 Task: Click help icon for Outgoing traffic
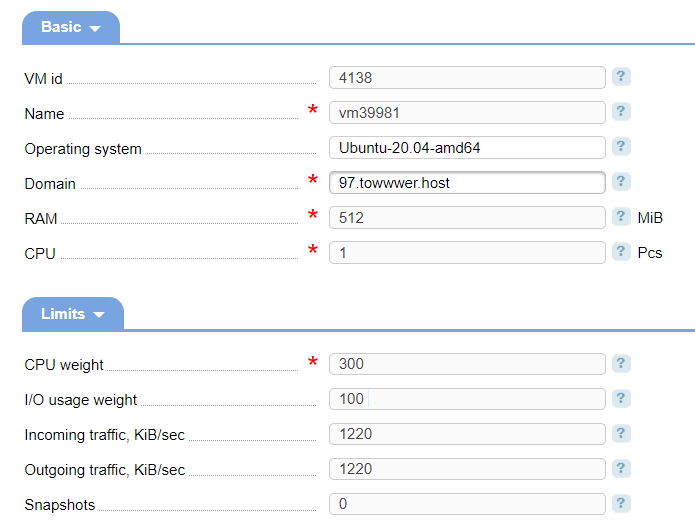point(621,468)
